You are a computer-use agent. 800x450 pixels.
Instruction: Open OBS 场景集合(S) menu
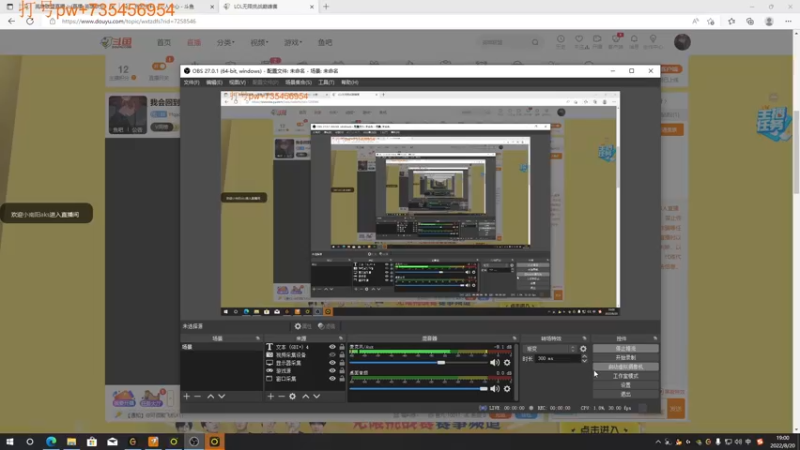point(298,82)
